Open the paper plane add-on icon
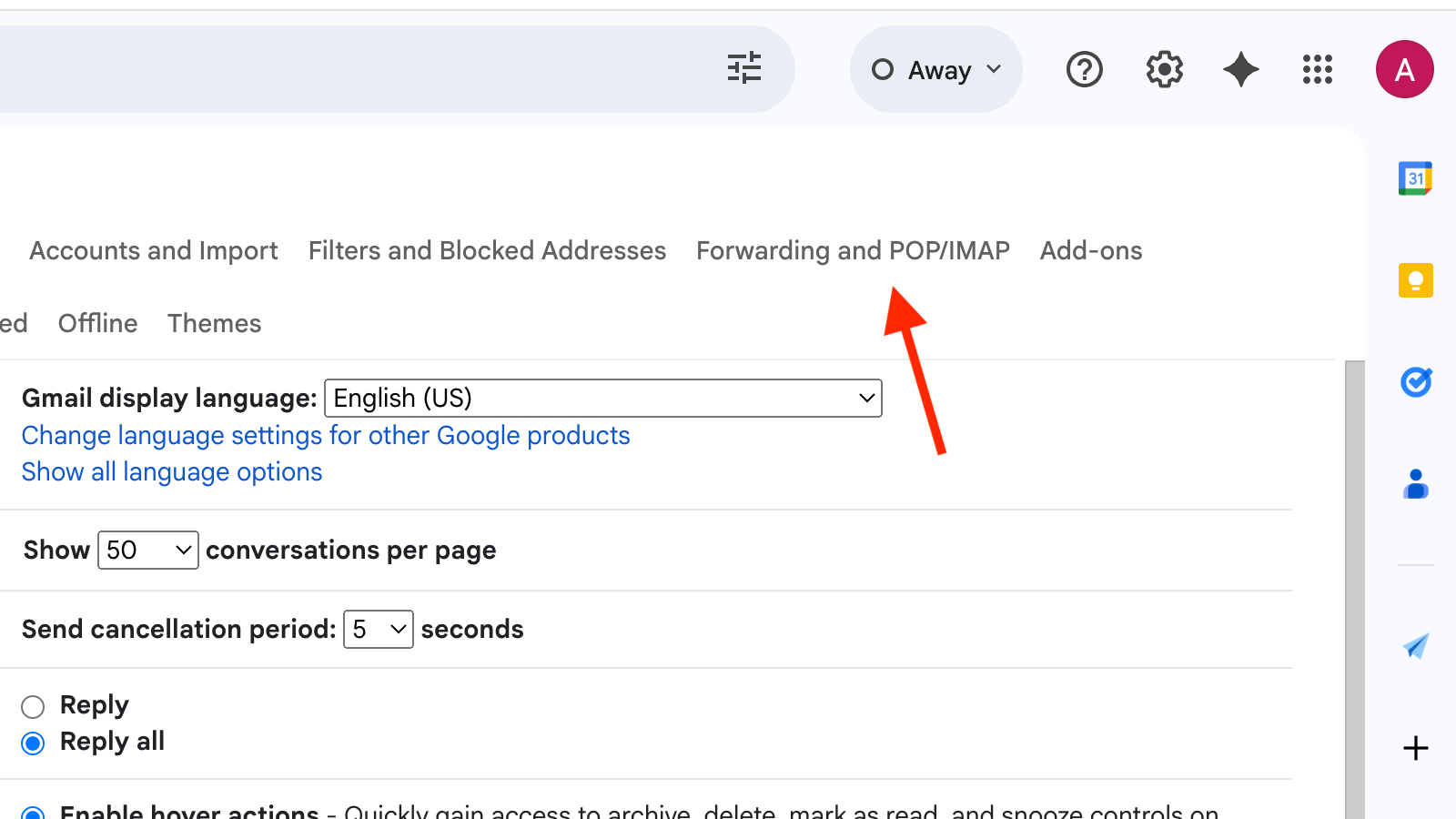 pos(1415,646)
